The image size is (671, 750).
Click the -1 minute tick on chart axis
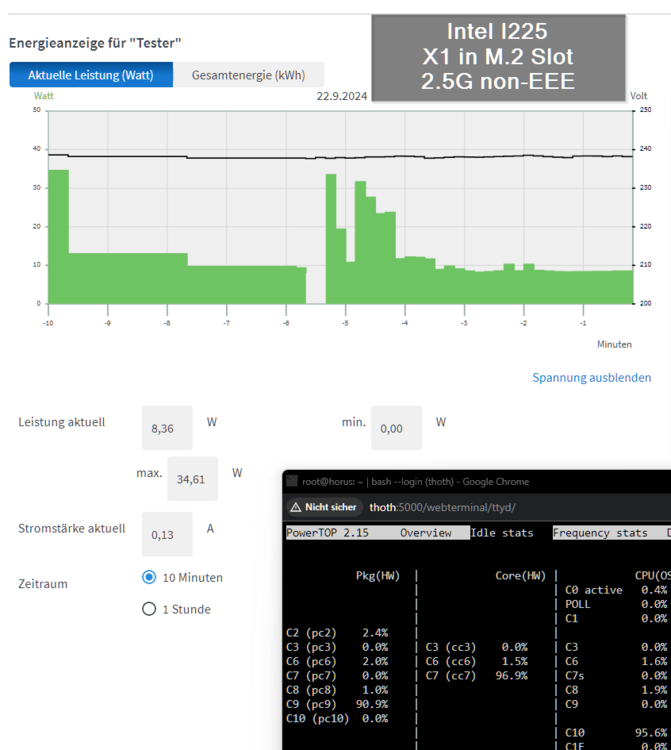point(583,323)
